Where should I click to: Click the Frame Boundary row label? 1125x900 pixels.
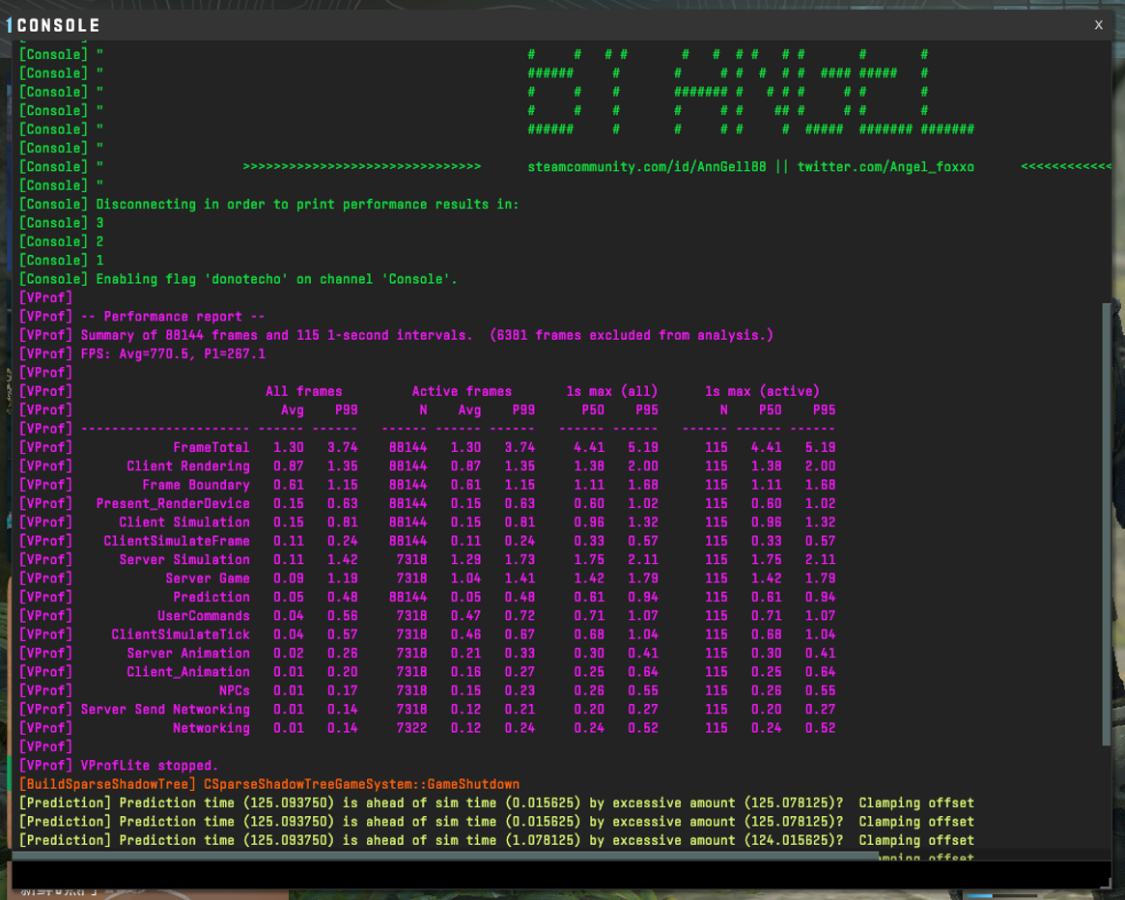(196, 484)
